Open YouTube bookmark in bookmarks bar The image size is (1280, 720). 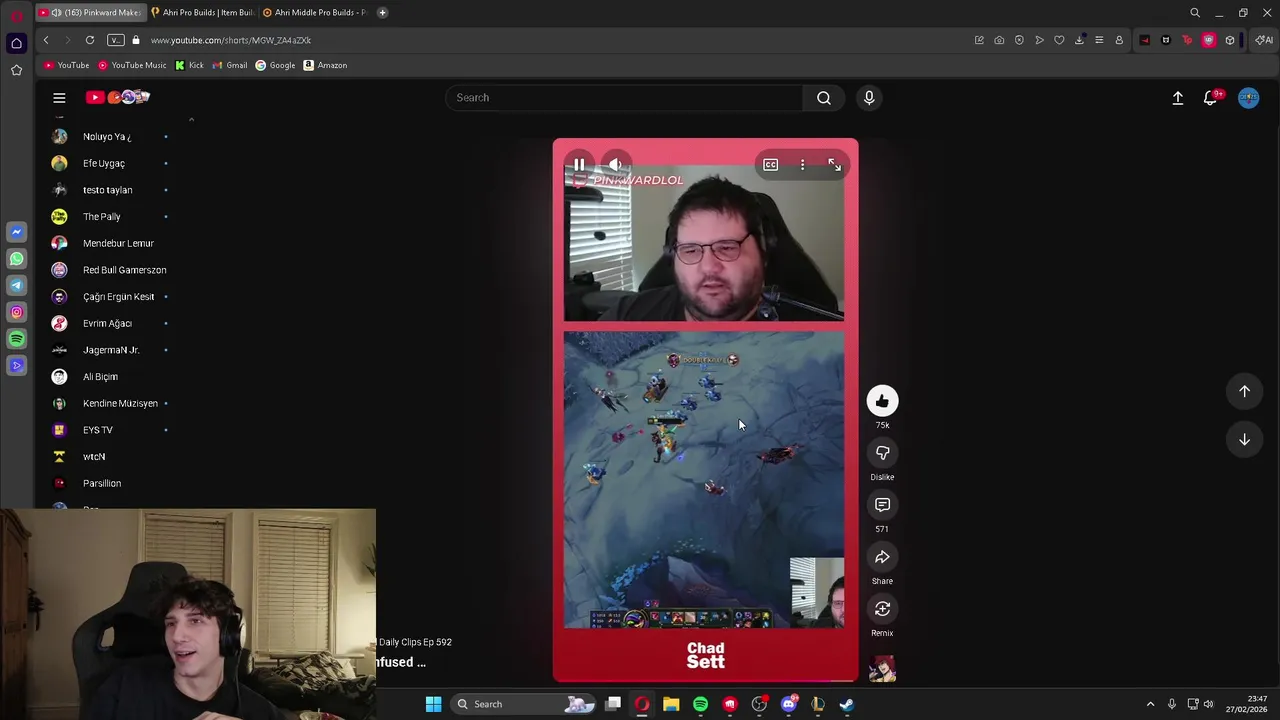66,65
